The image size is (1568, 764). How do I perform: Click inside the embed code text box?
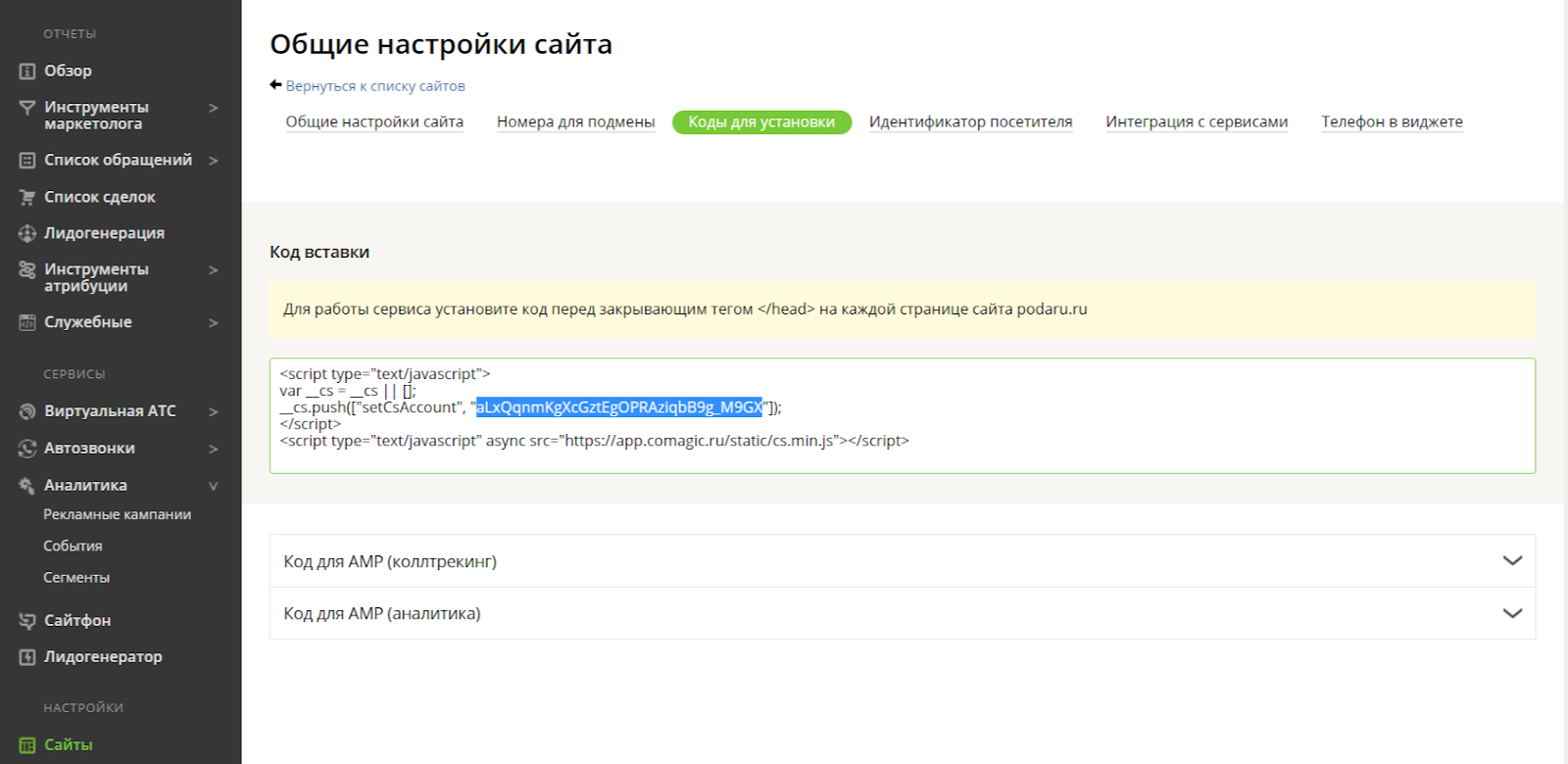pos(903,415)
